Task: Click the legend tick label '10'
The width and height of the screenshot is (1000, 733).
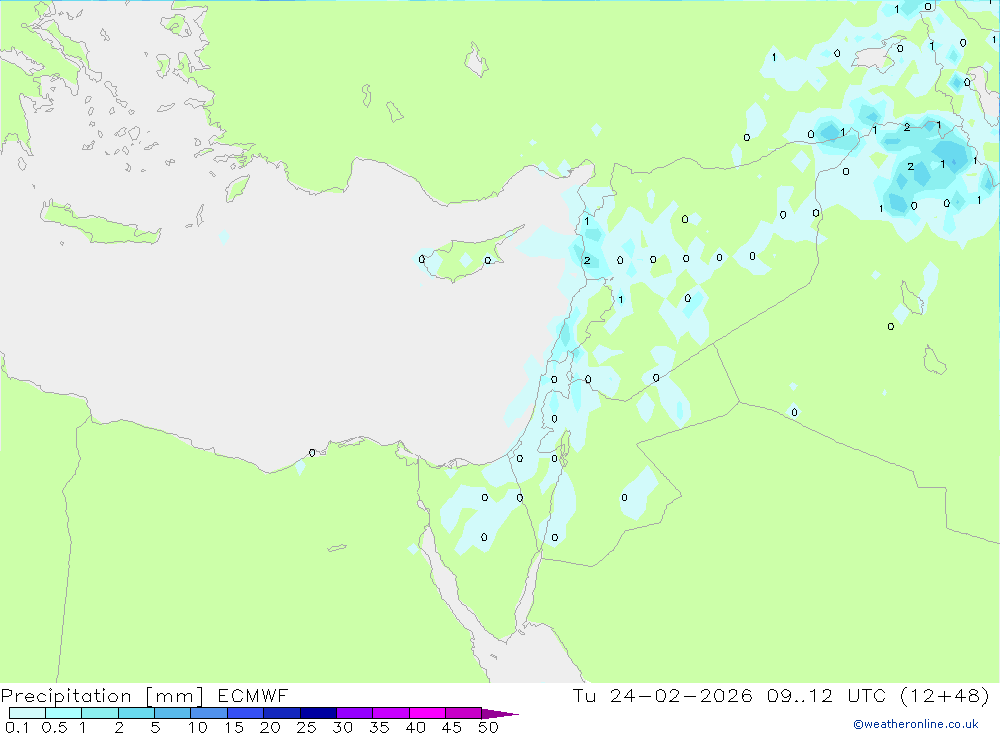Action: coord(198,727)
